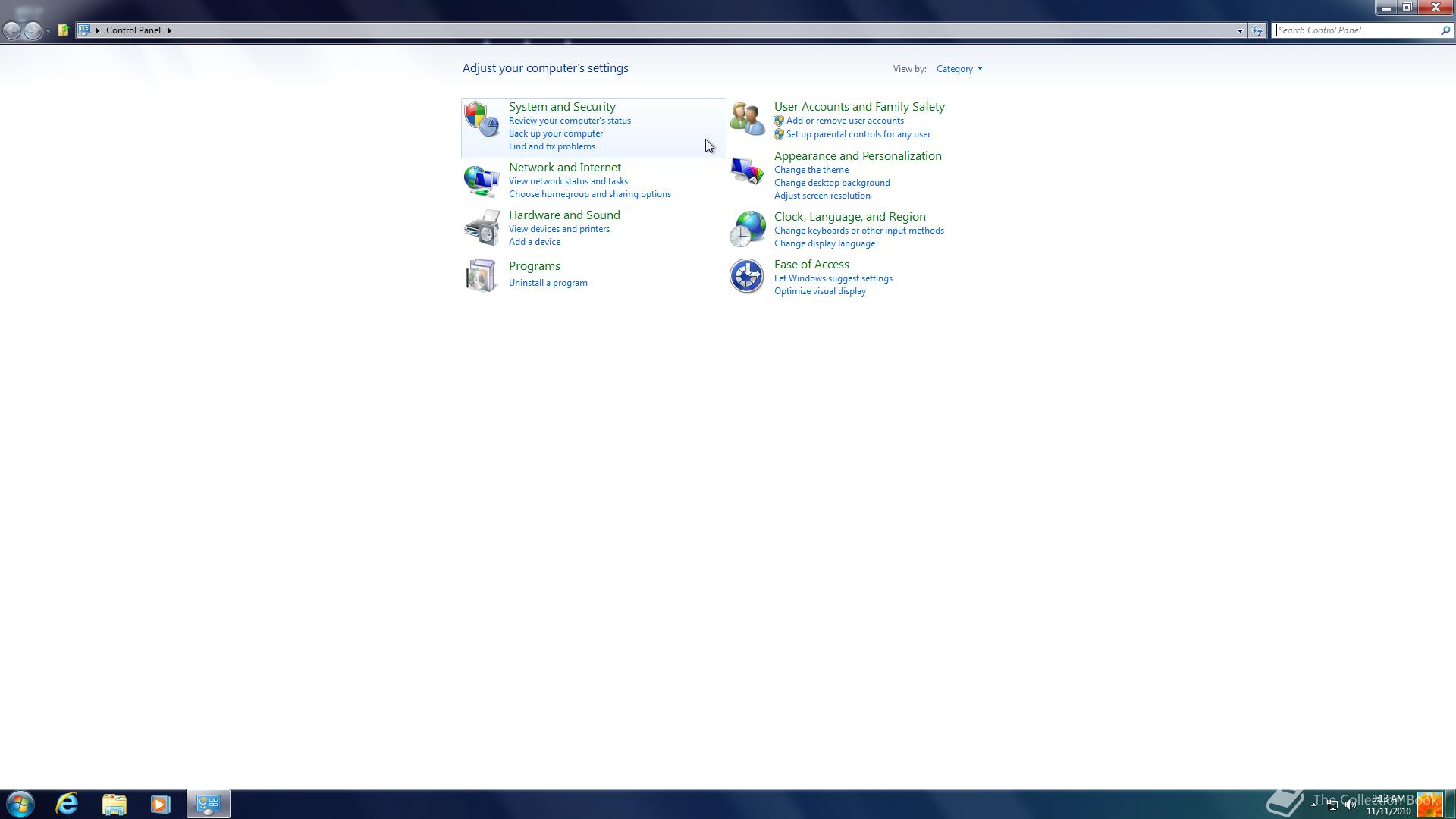
Task: Open the Clock, Language, and Region globe icon
Action: click(748, 228)
